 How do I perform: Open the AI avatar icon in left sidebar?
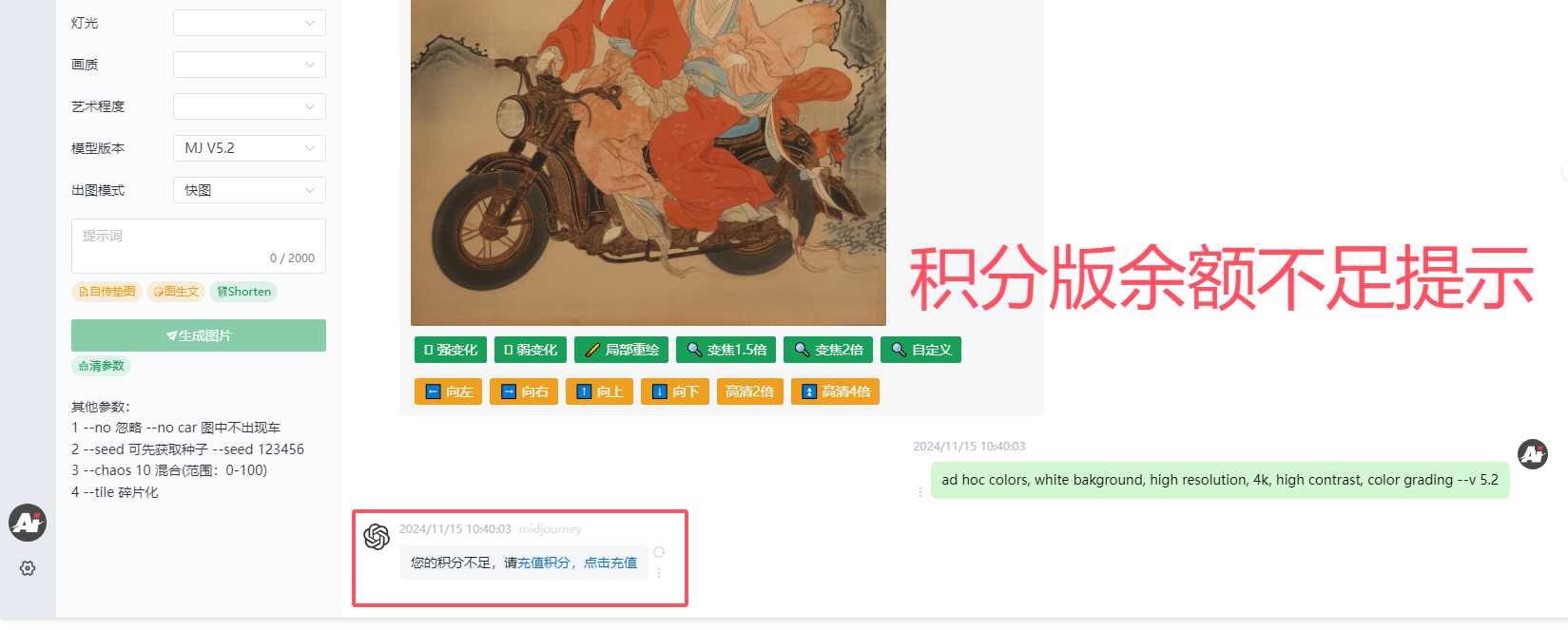tap(28, 523)
